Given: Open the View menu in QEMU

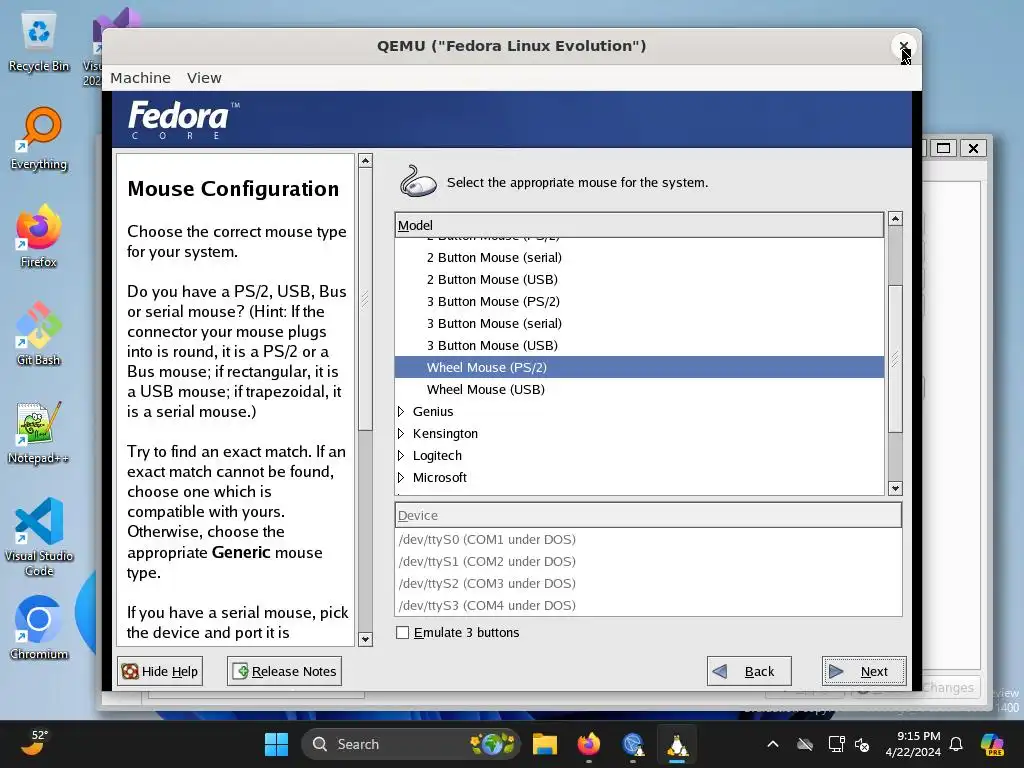Looking at the screenshot, I should click(x=204, y=78).
